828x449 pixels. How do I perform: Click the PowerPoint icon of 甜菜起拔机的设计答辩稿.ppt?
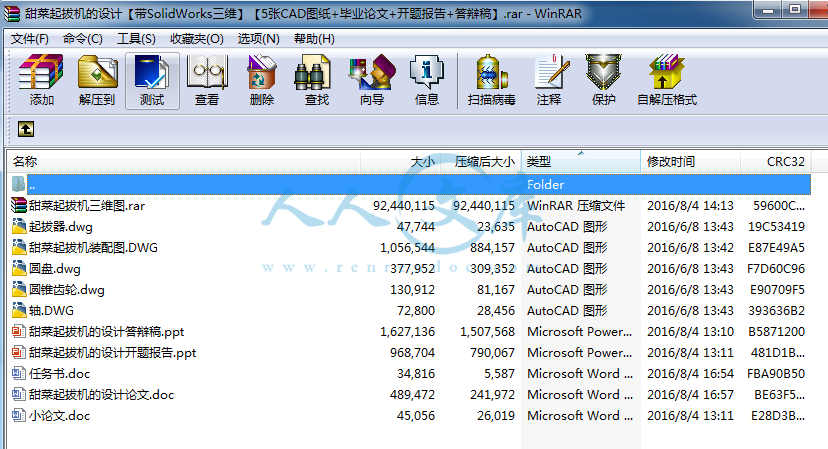[x=19, y=332]
